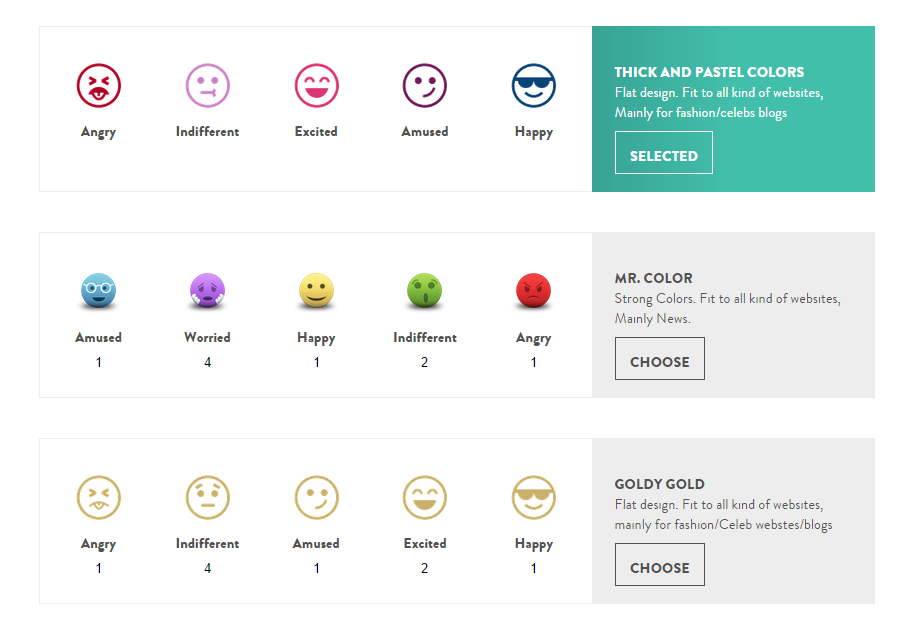The image size is (906, 630).
Task: Click the gold Indifferent emoji icon
Action: pos(207,498)
